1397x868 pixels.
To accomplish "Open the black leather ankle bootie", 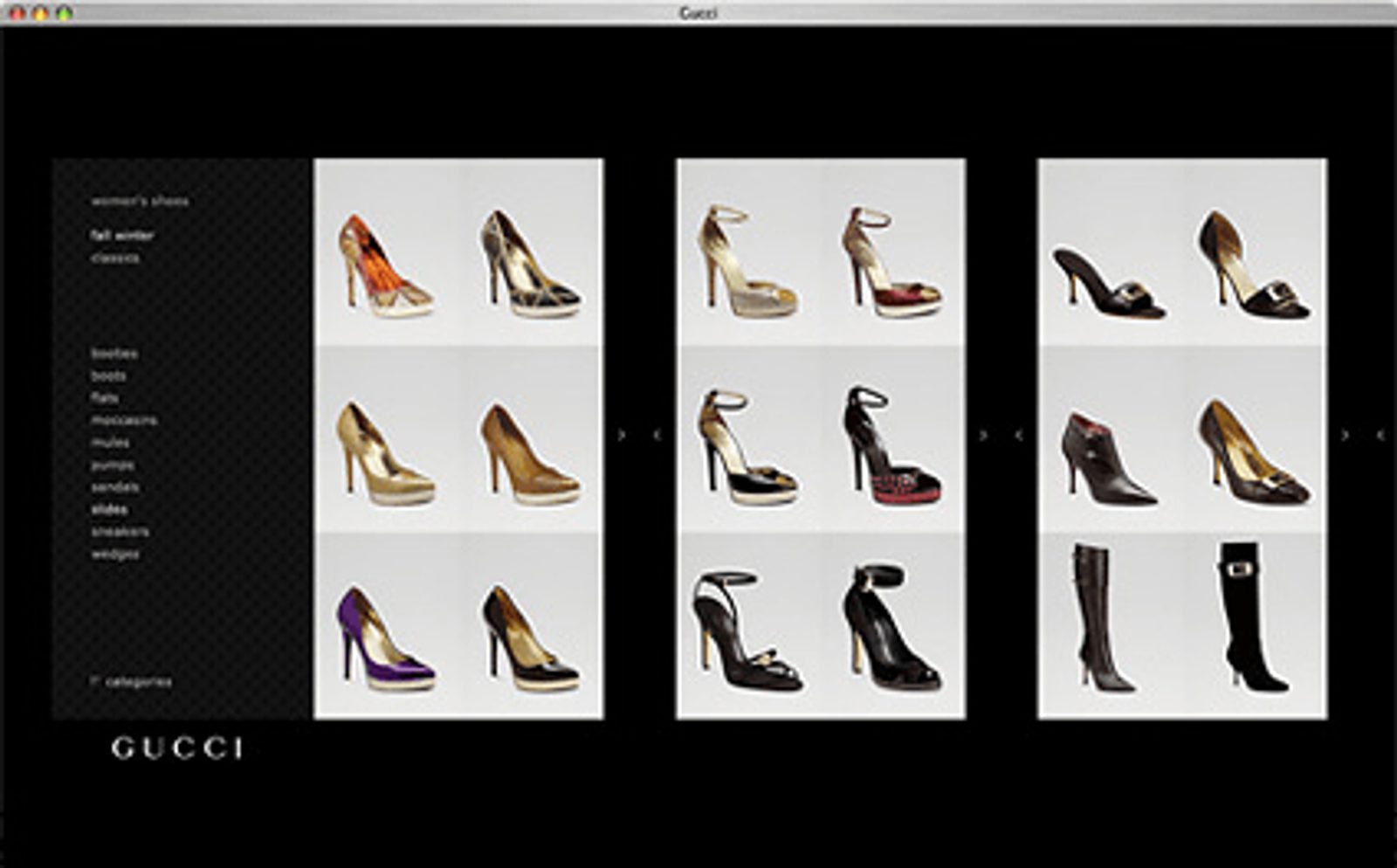I will click(1109, 459).
